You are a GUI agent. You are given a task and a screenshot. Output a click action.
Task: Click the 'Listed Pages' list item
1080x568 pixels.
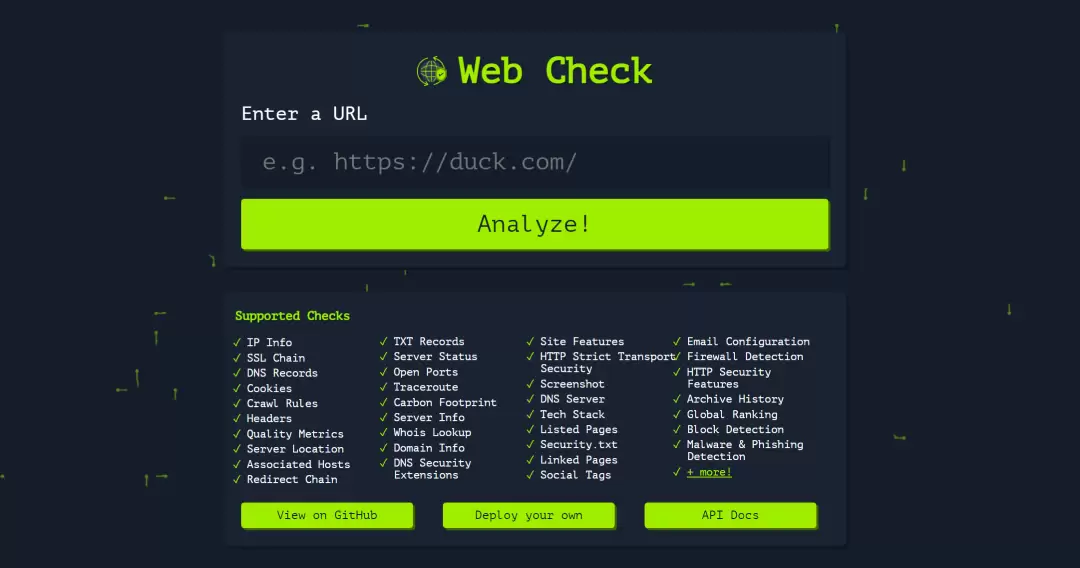coord(579,430)
